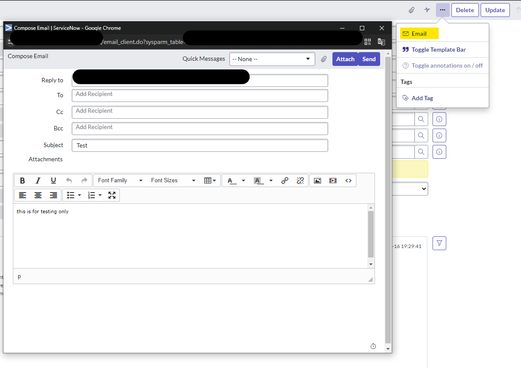
Task: Click the more options ellipsis button
Action: coord(443,10)
